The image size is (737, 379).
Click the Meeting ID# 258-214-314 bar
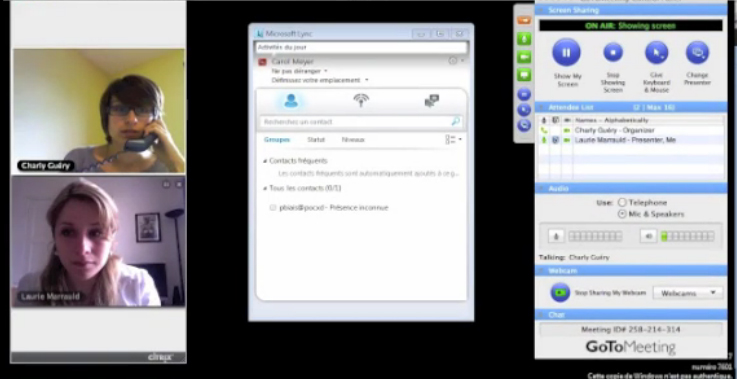pyautogui.click(x=631, y=330)
